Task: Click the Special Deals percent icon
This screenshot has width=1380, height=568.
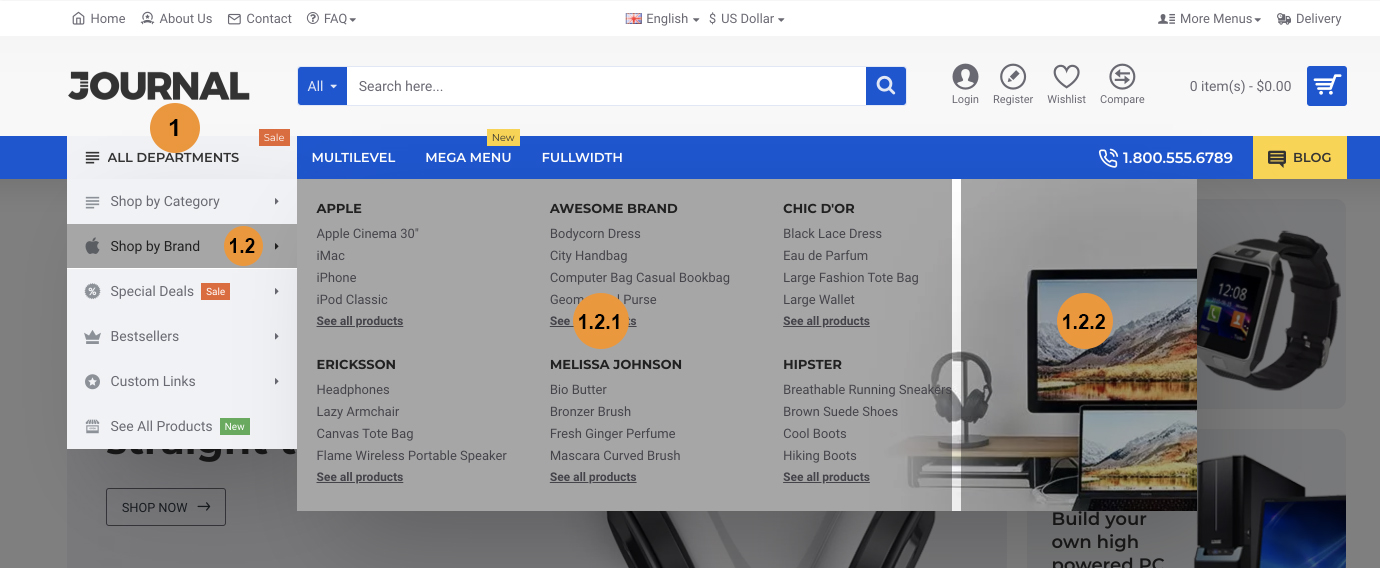Action: point(92,291)
